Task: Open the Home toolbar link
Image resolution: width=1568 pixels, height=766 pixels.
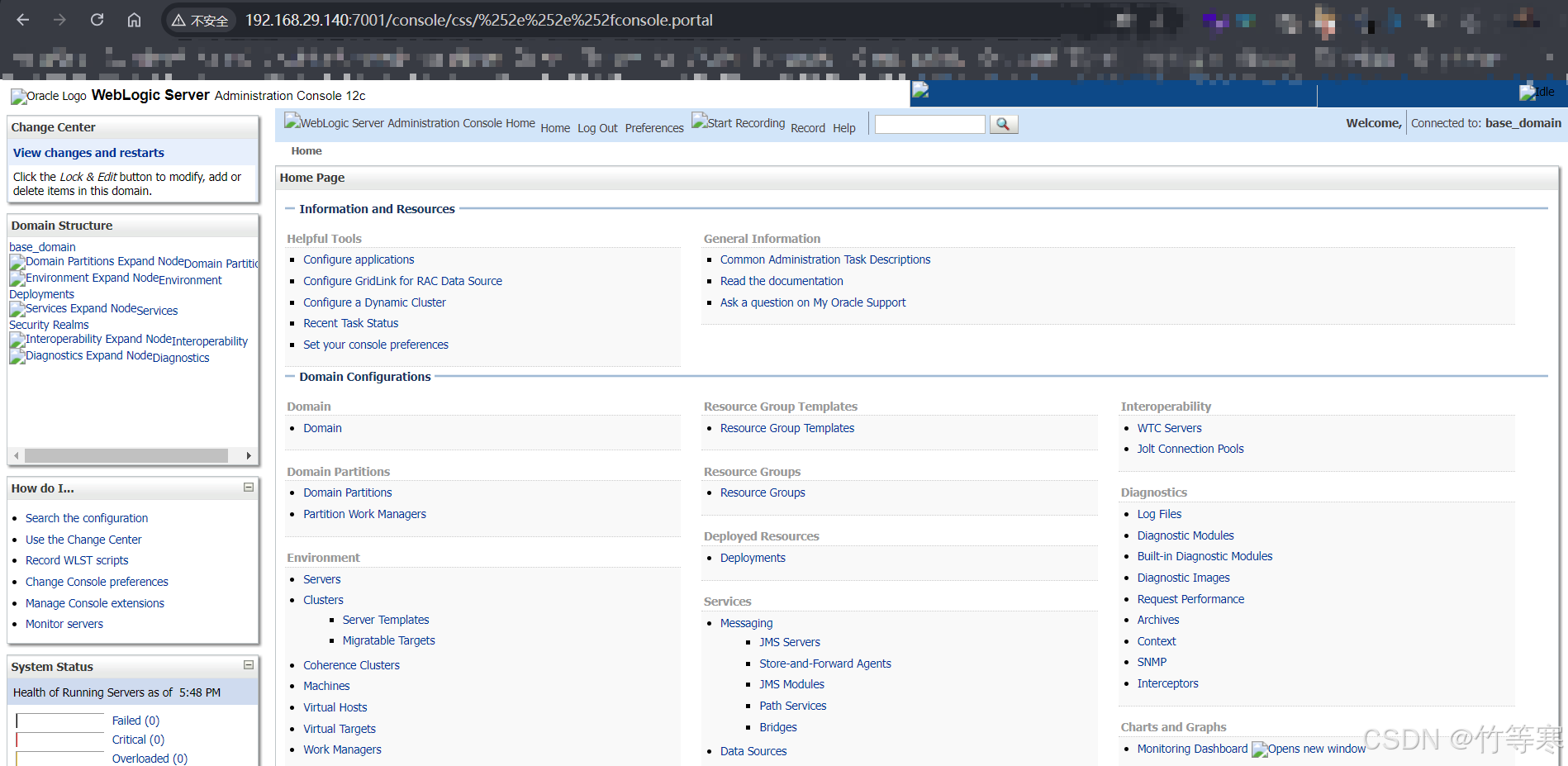Action: click(x=555, y=128)
